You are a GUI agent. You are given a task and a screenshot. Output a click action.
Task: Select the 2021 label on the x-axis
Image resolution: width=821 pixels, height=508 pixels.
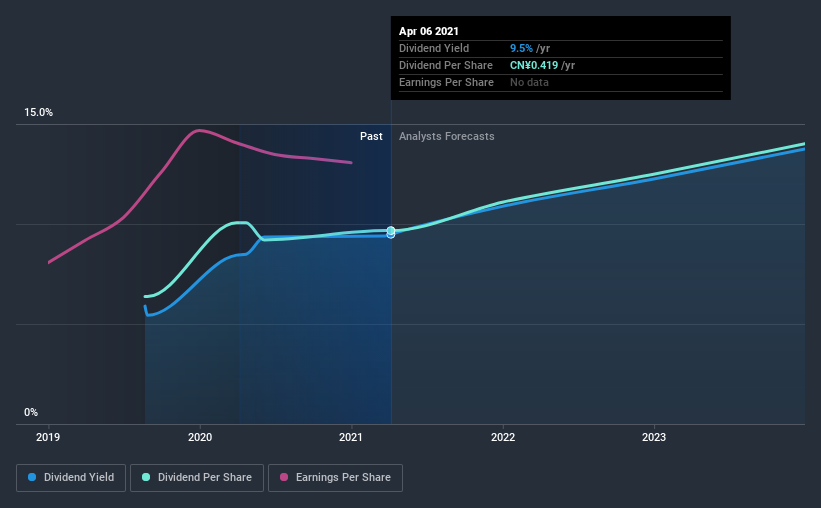click(x=351, y=437)
